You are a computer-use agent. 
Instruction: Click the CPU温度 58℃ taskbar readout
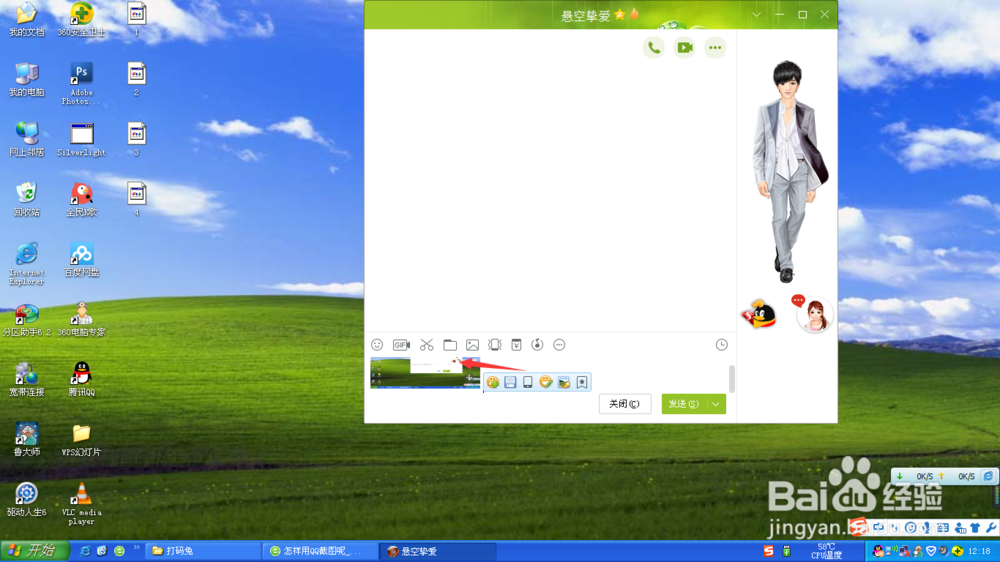coord(827,551)
